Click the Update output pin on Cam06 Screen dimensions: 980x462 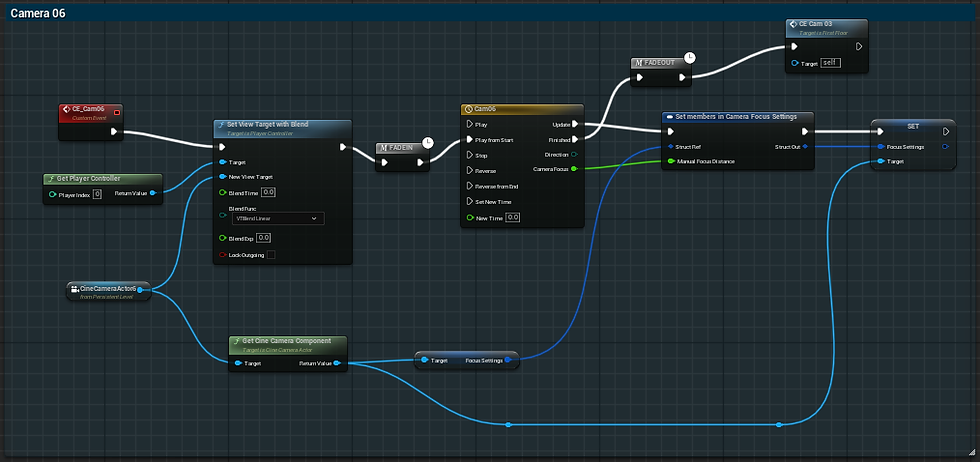tap(575, 124)
